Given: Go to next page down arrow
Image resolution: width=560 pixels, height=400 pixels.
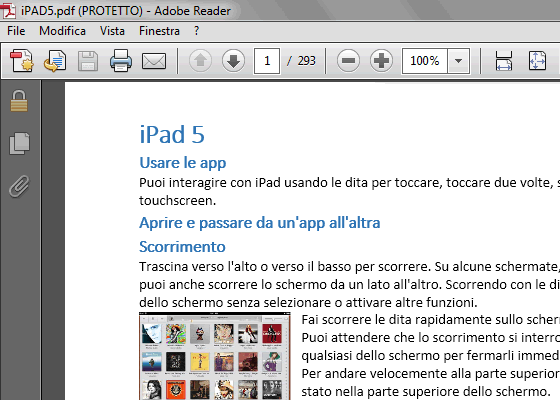Looking at the screenshot, I should 233,61.
